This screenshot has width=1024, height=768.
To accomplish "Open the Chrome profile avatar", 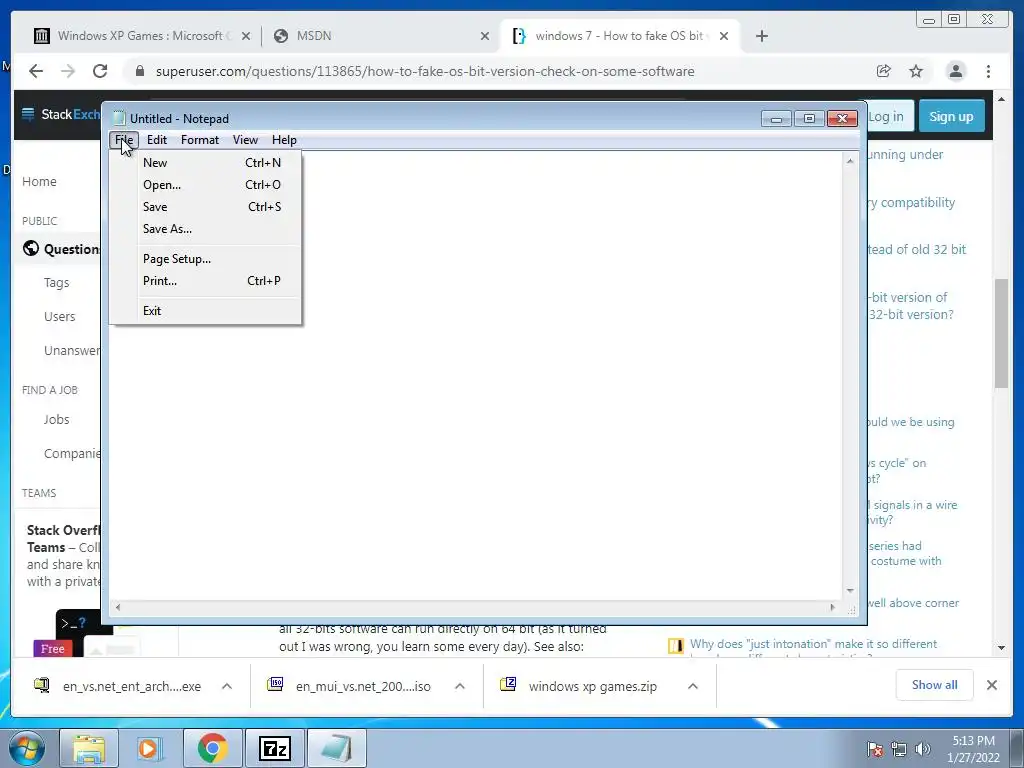I will 955,71.
